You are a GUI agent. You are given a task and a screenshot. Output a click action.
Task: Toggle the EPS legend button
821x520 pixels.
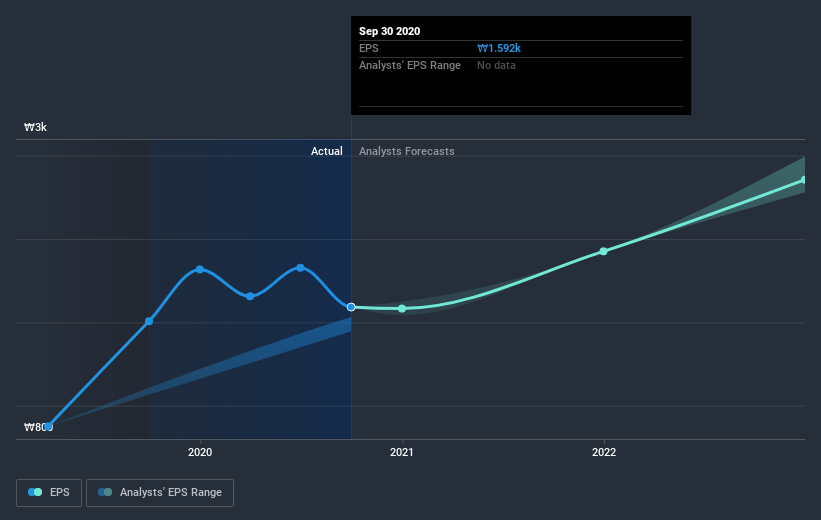tap(49, 492)
